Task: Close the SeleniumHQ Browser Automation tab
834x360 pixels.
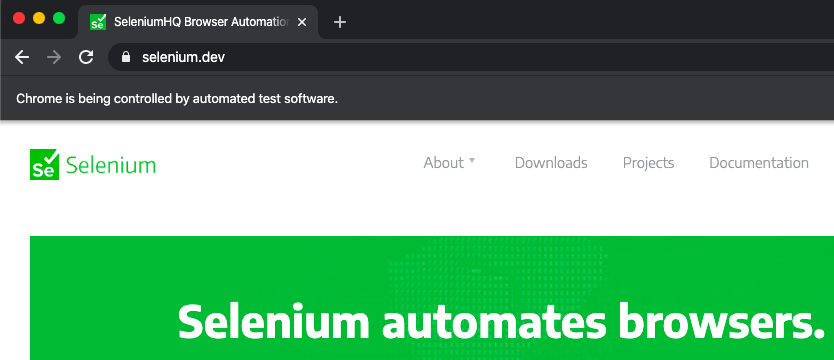Action: pos(302,22)
